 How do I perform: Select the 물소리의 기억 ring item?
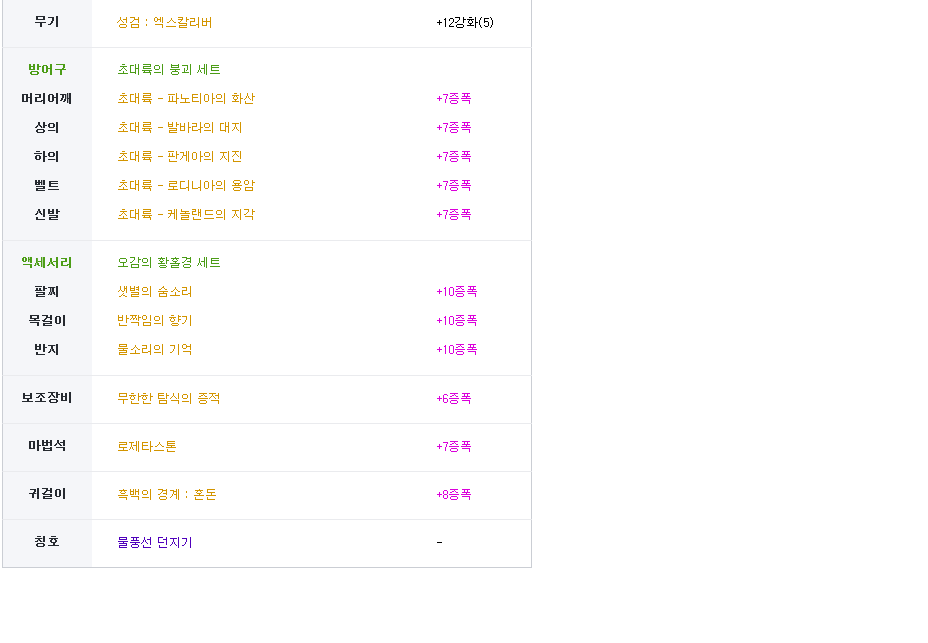point(154,349)
